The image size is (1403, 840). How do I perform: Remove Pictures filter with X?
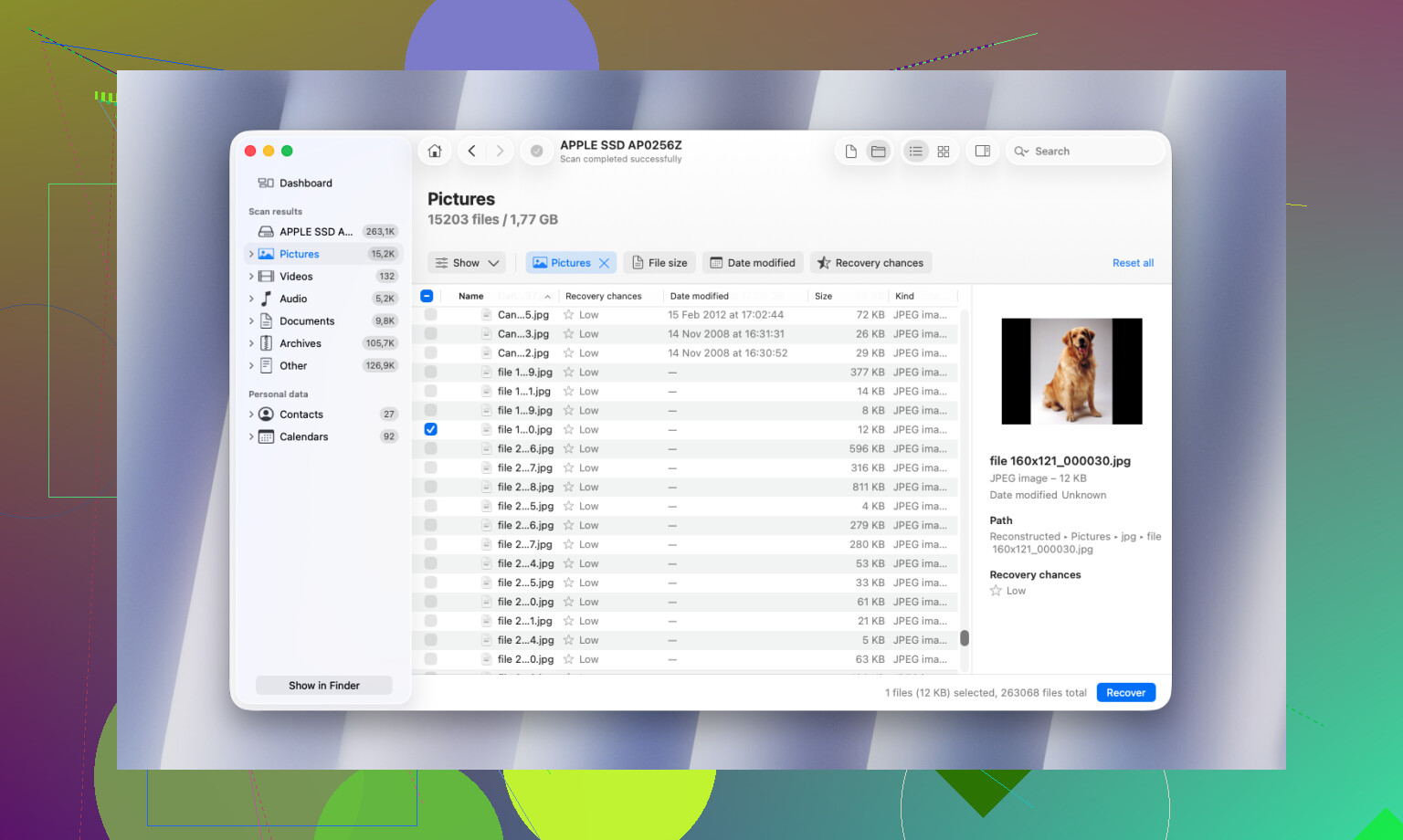click(x=604, y=263)
